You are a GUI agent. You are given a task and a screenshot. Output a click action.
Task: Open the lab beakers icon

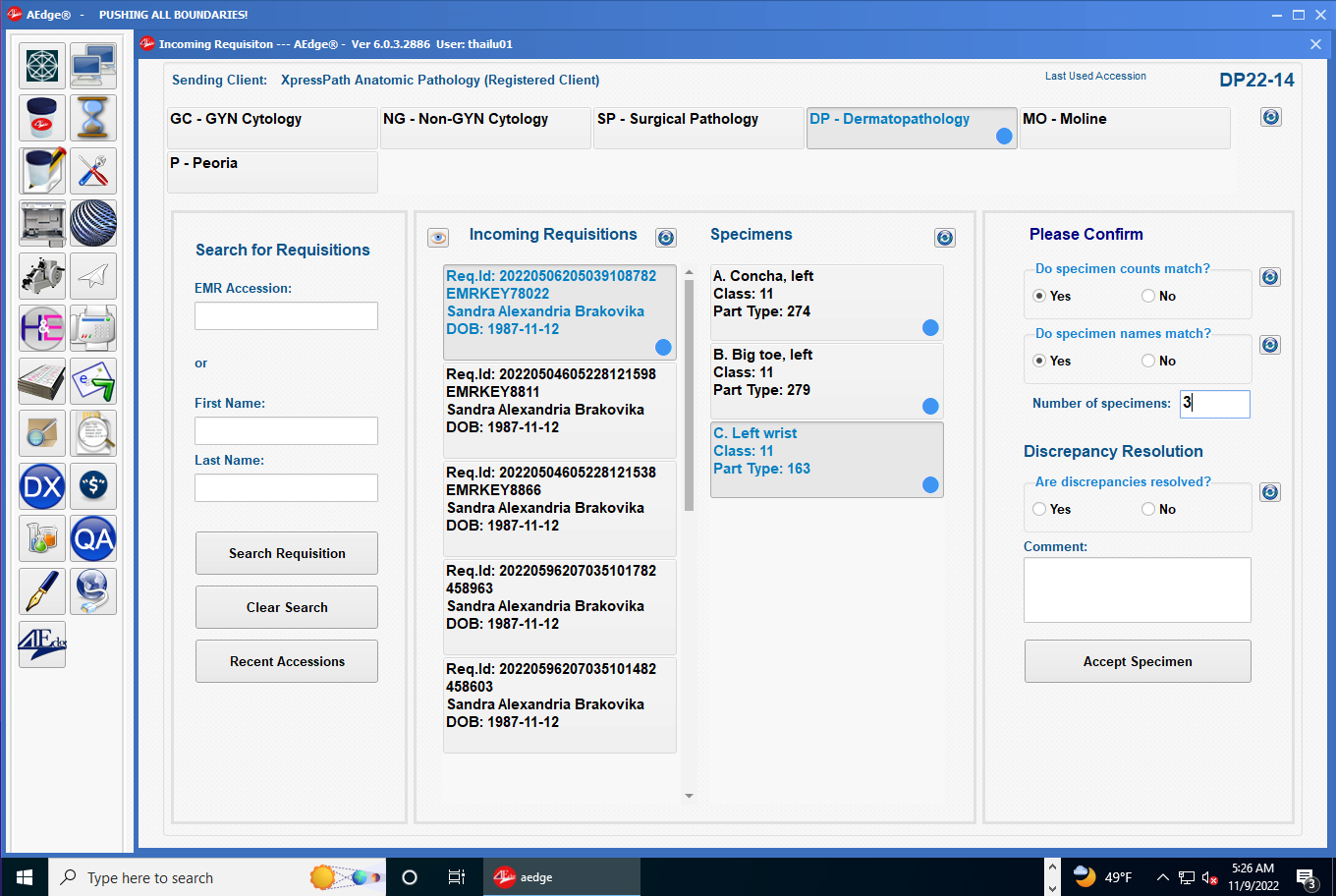(x=42, y=538)
